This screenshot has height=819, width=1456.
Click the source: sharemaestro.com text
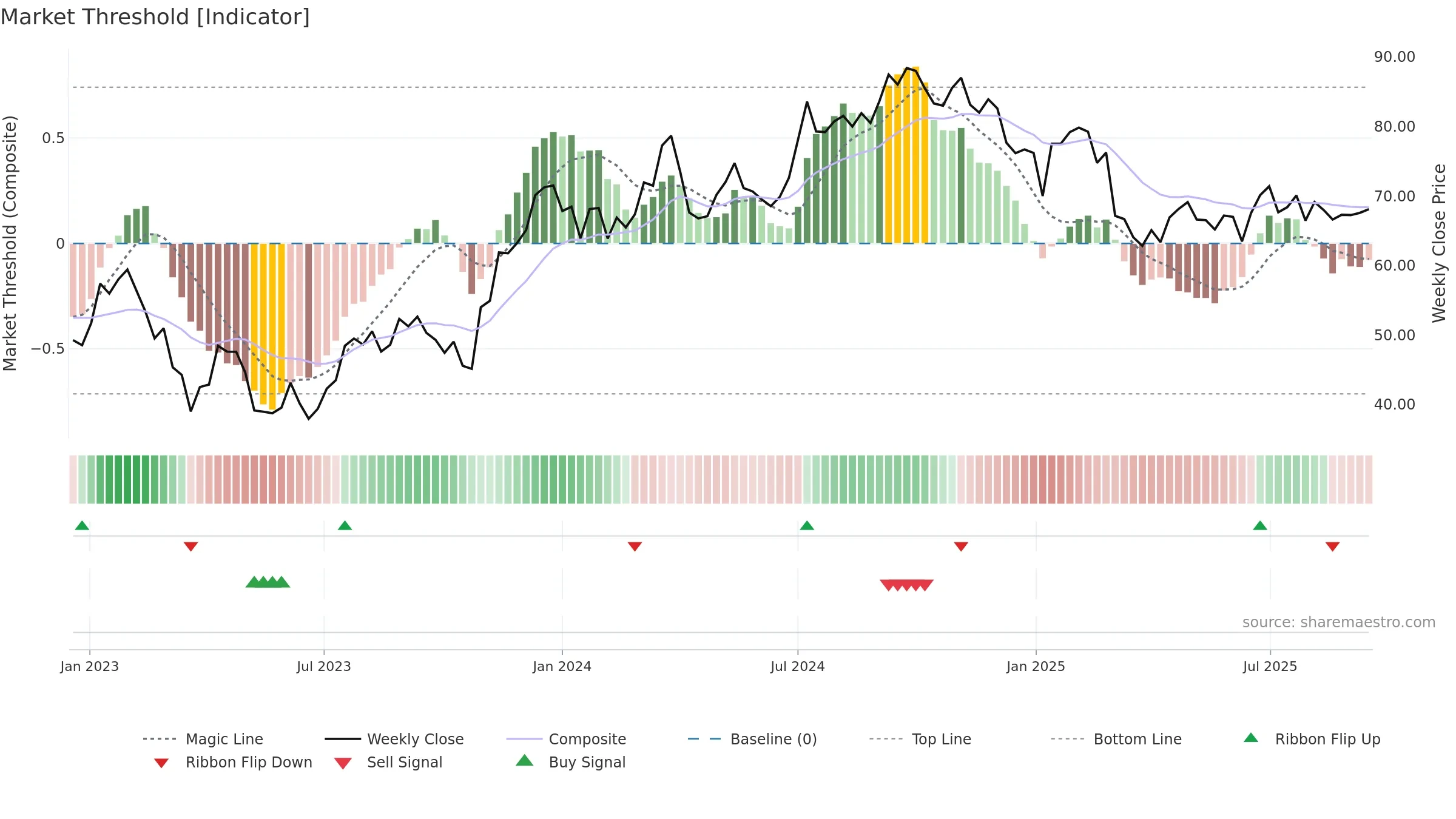click(x=1339, y=622)
